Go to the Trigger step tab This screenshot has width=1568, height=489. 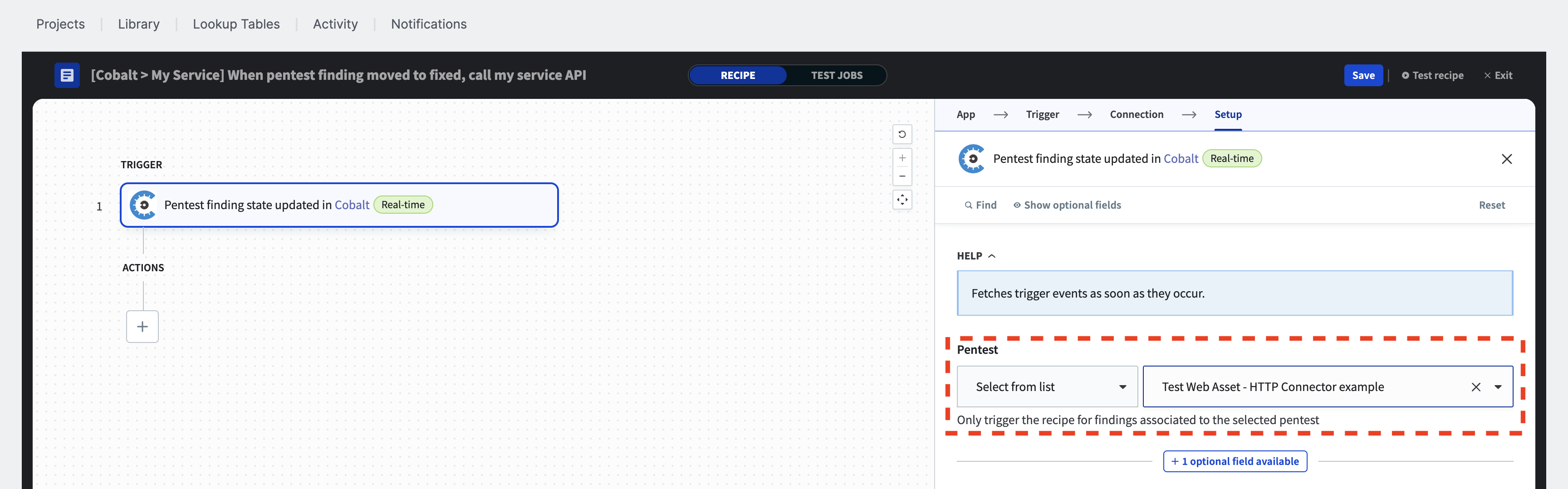[x=1042, y=114]
